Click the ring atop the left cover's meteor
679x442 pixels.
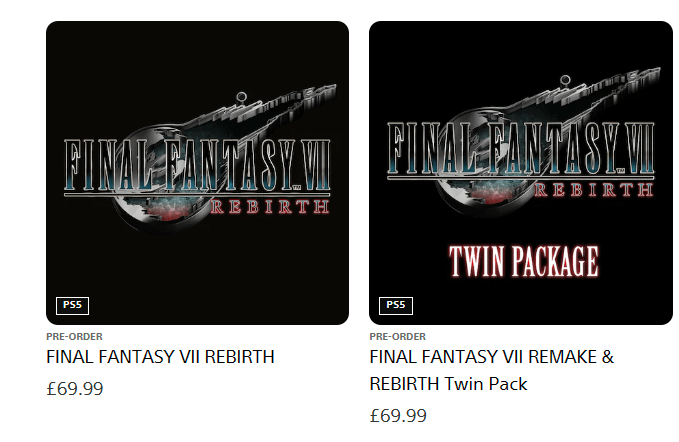(241, 97)
